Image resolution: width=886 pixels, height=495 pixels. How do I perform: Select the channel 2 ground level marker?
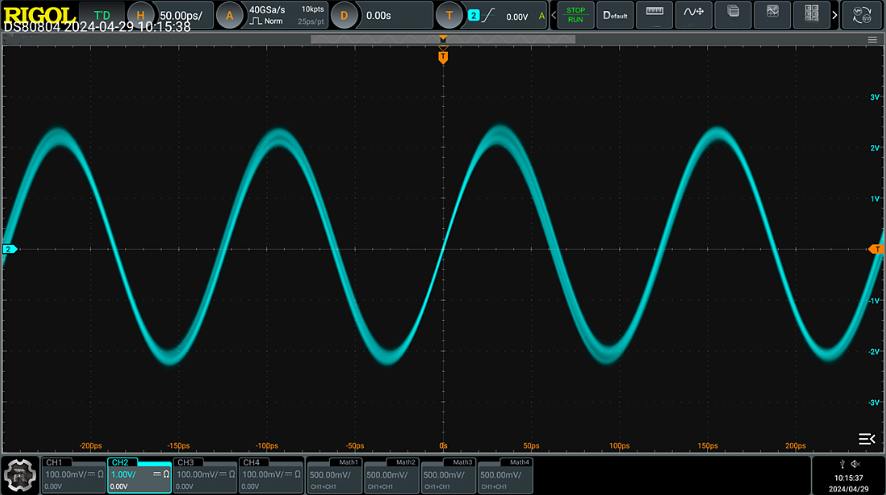click(x=9, y=249)
